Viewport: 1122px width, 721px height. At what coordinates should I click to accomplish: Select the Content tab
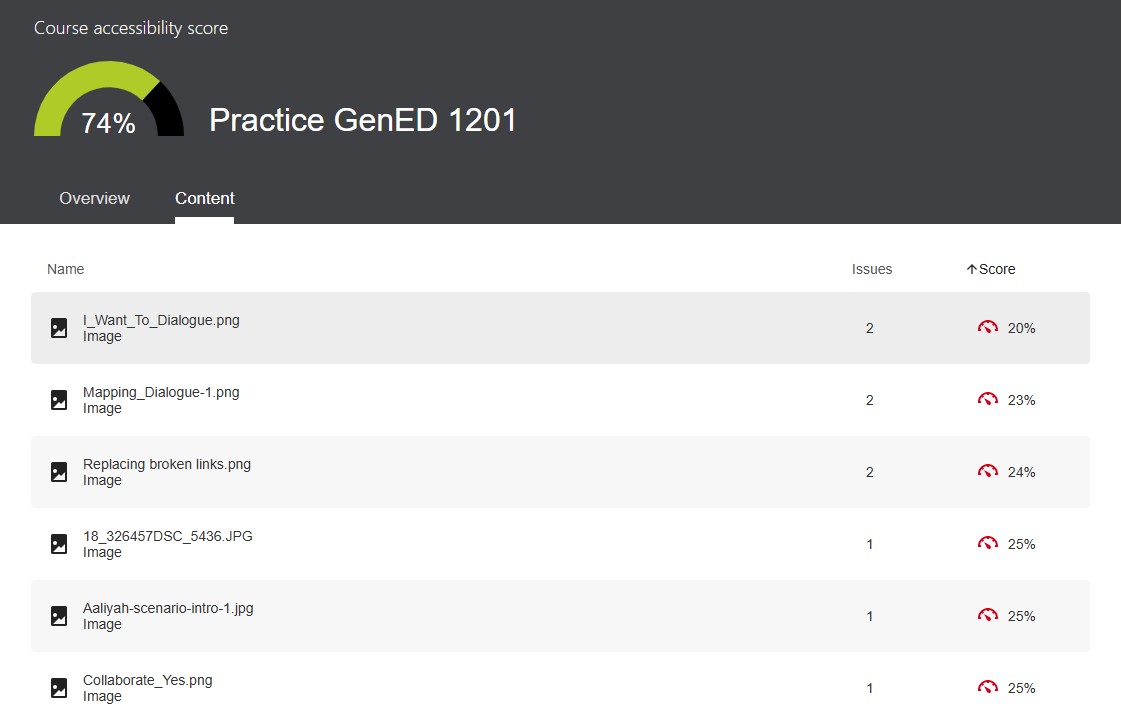point(204,198)
